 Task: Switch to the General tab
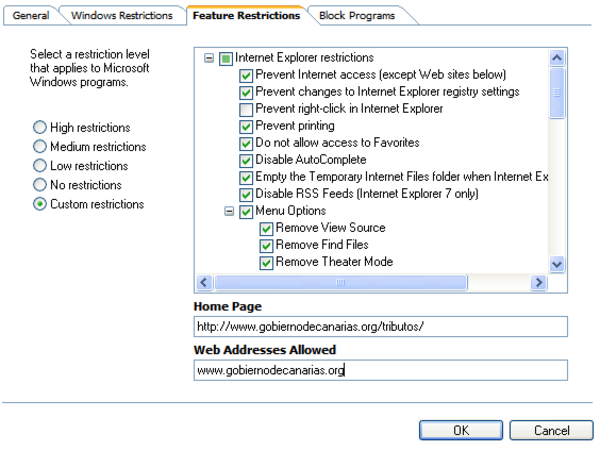30,15
